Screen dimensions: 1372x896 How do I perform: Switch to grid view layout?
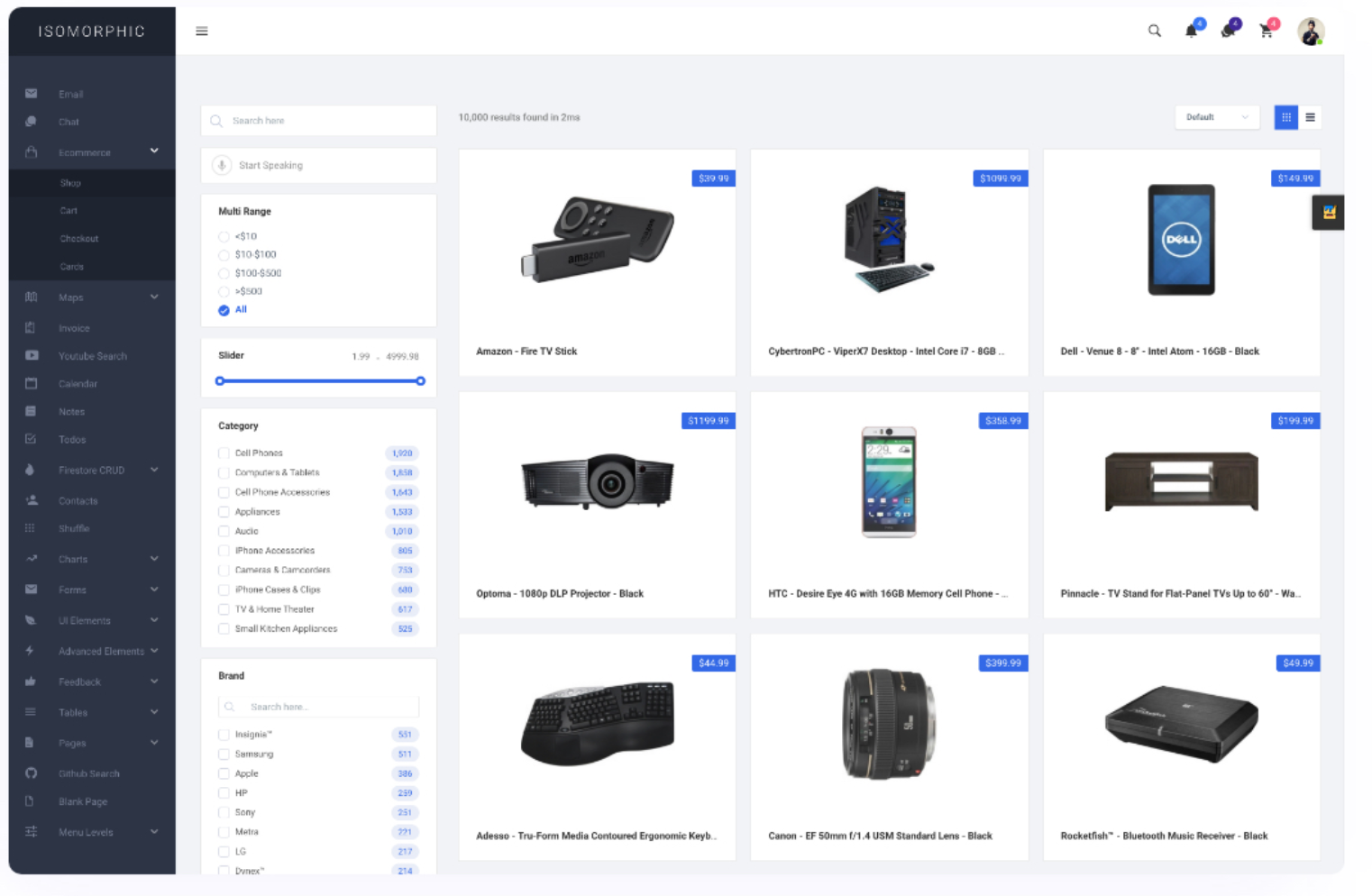[1286, 117]
